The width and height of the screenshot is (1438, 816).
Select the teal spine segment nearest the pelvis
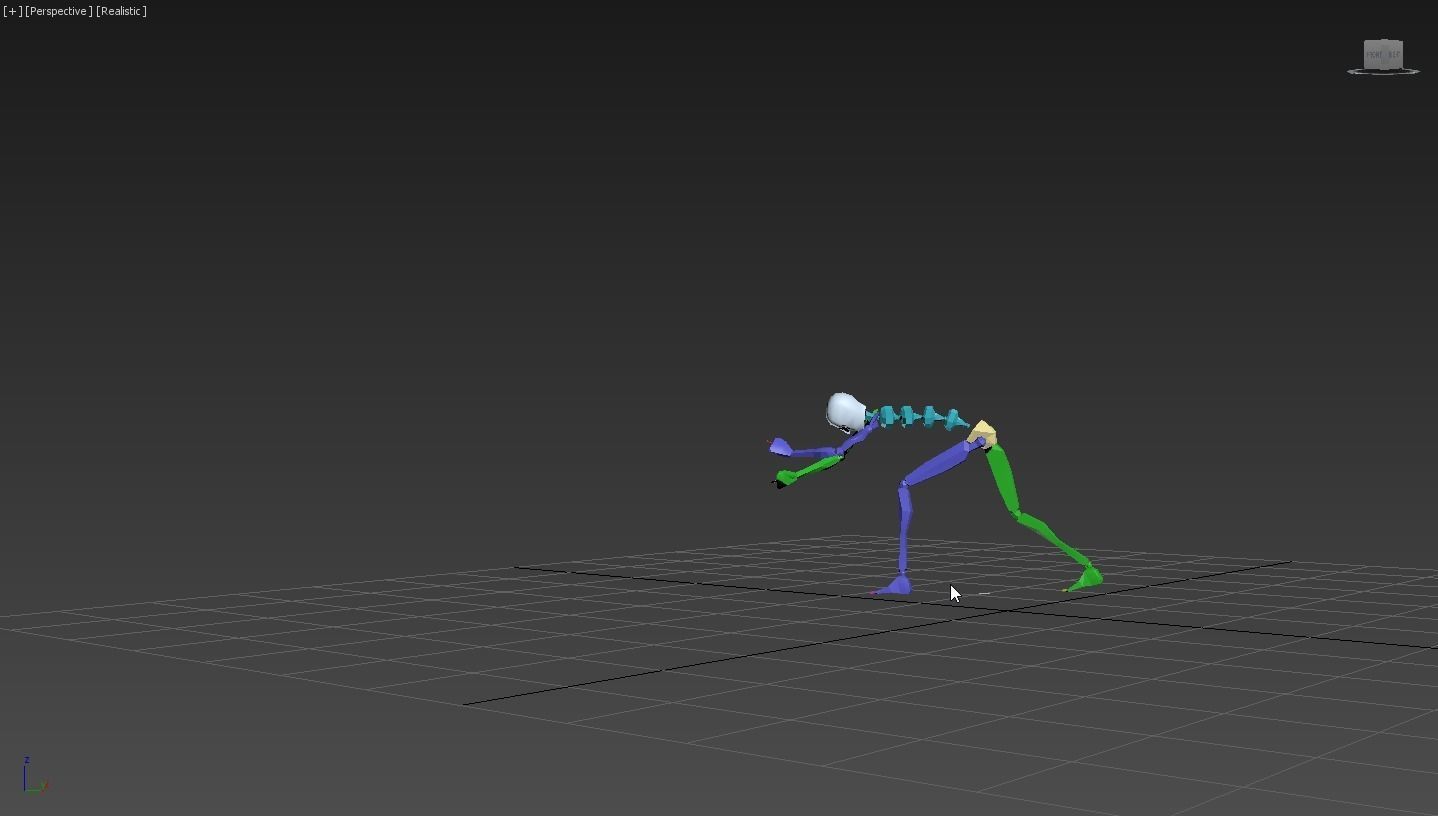tap(953, 419)
